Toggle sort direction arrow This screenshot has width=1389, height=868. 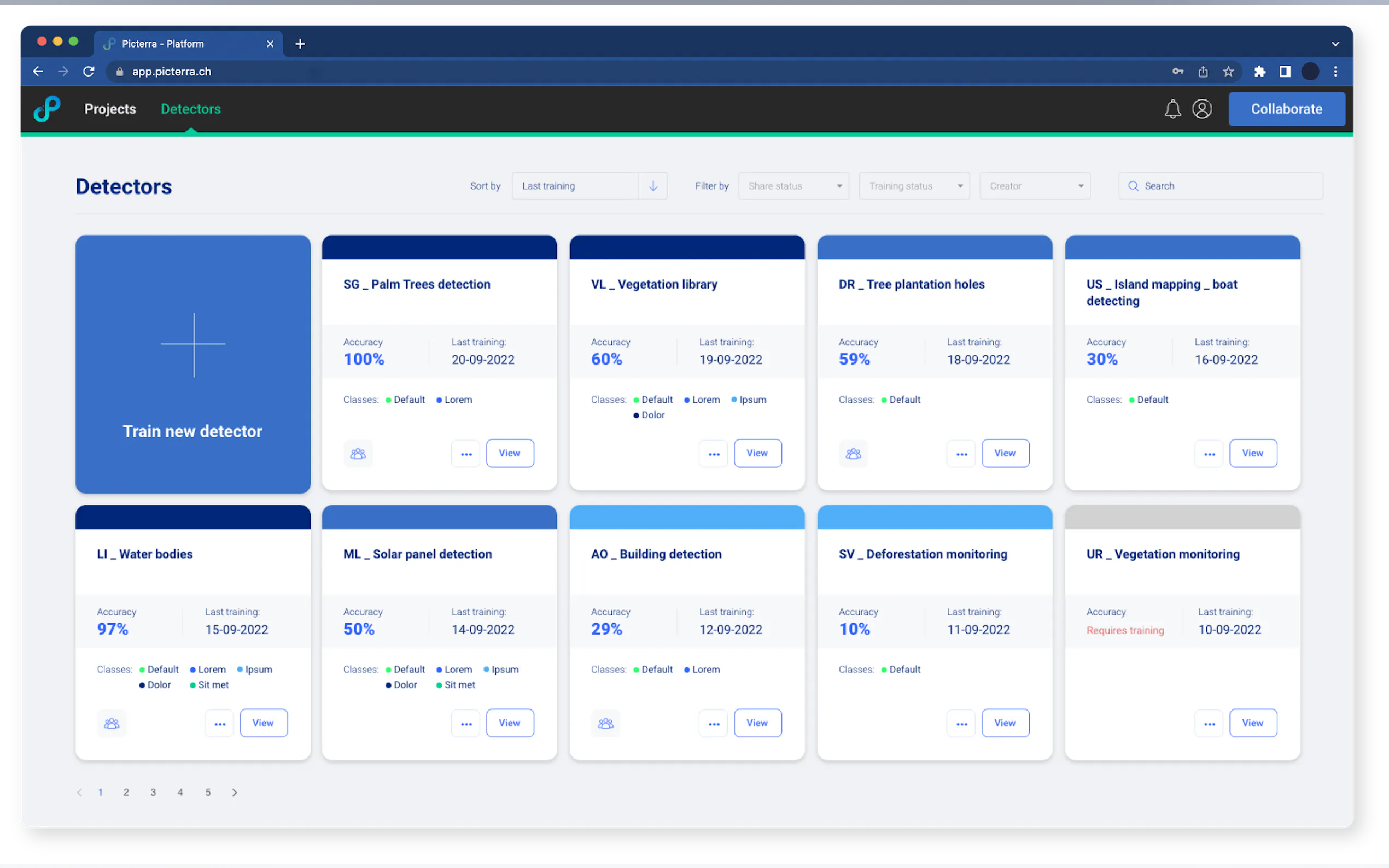tap(653, 186)
